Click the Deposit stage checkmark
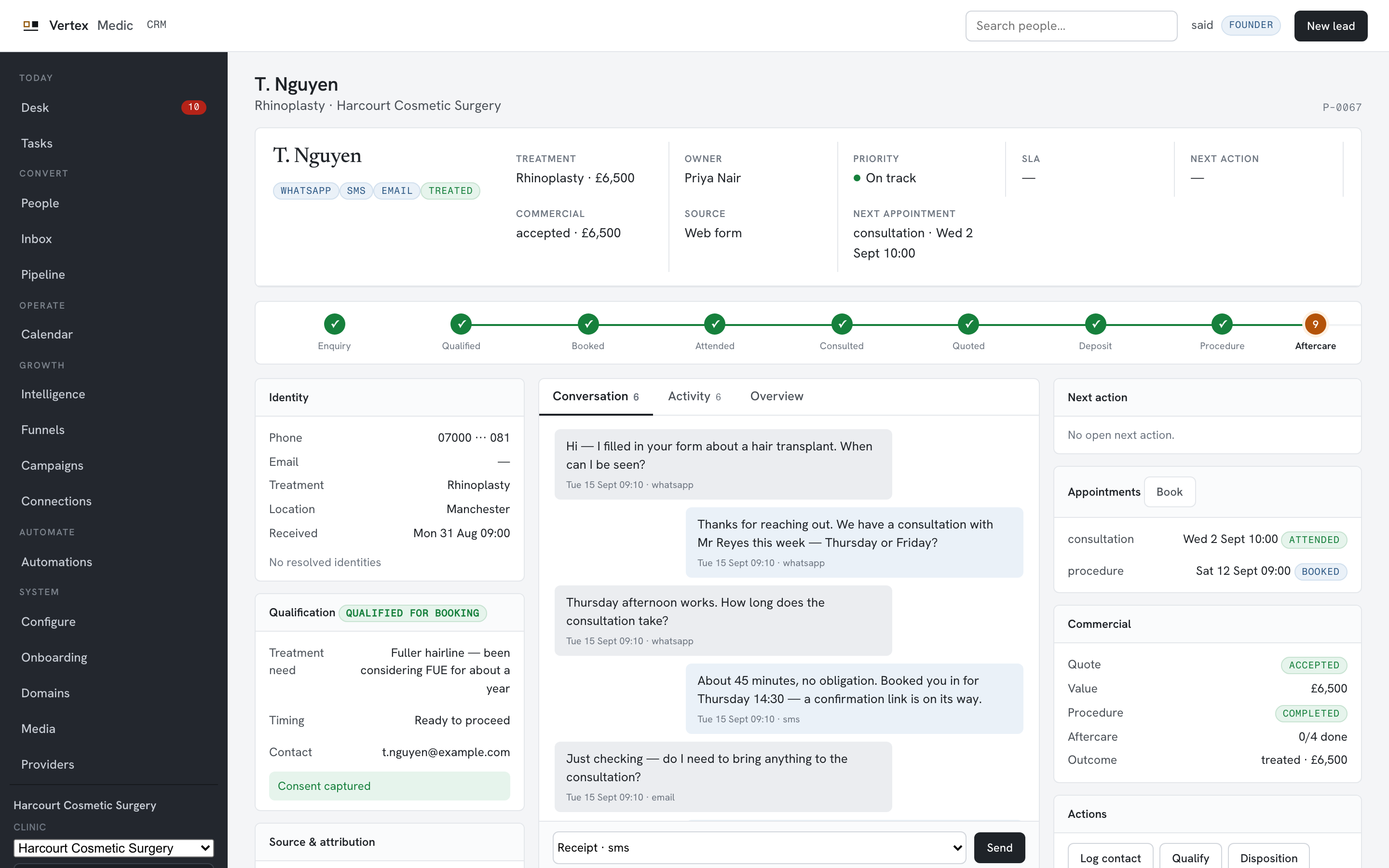This screenshot has width=1389, height=868. point(1095,324)
